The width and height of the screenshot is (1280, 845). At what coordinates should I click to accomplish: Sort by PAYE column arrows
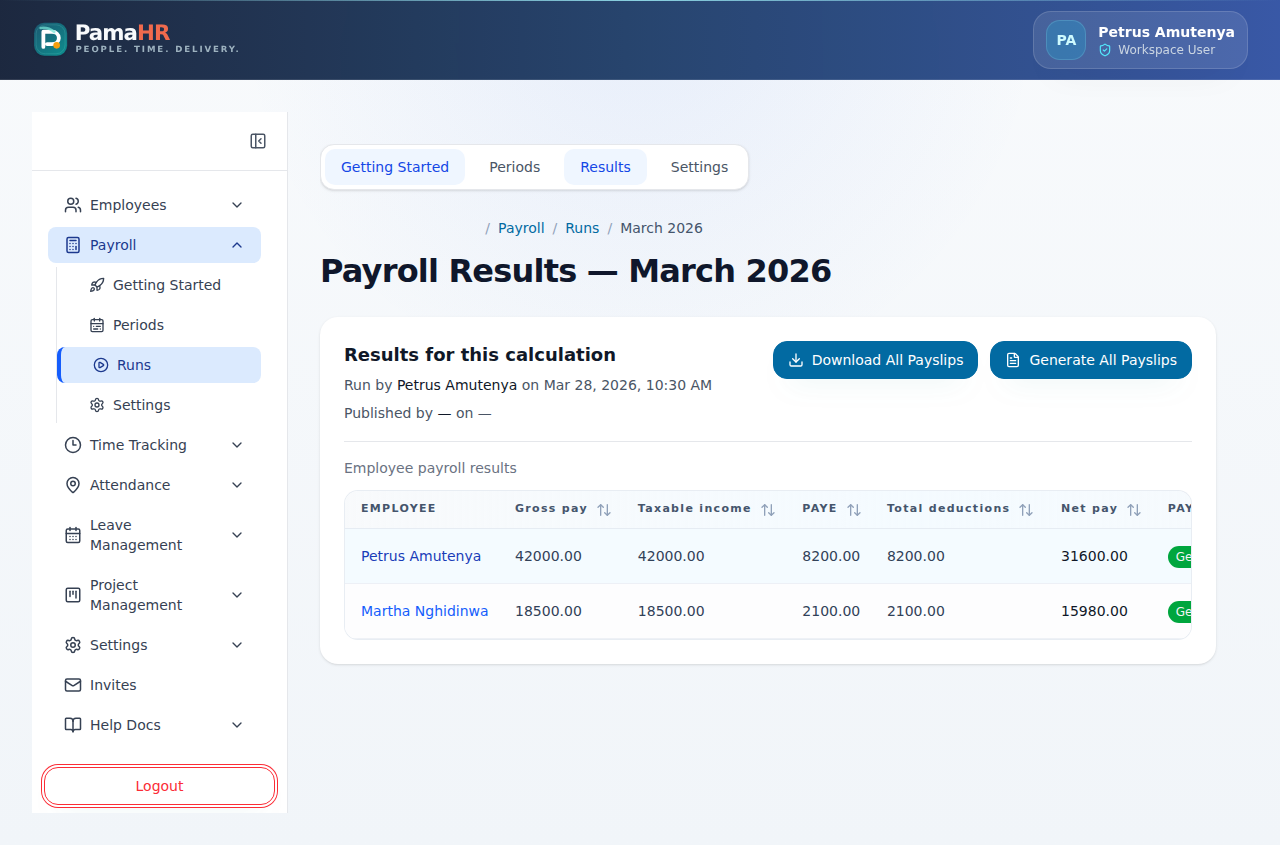coord(854,510)
